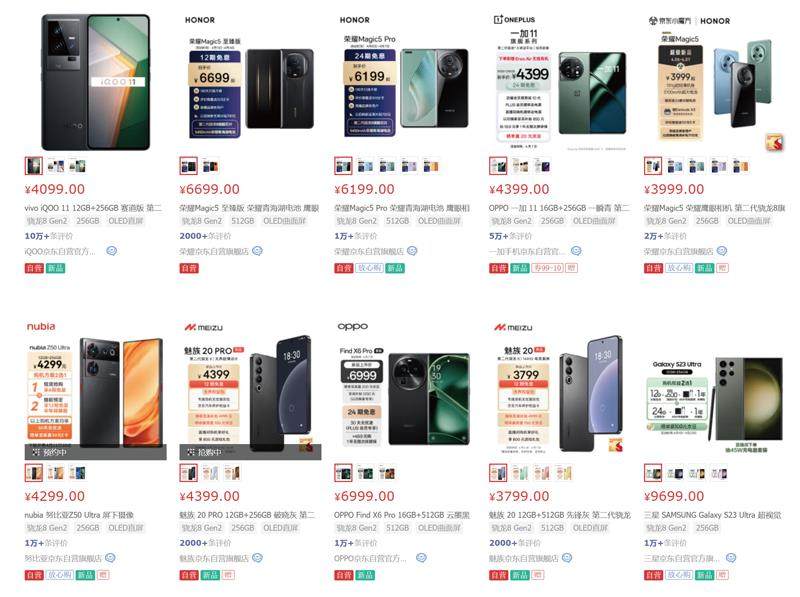The width and height of the screenshot is (800, 597).
Task: Click chat icon beside Samsung JD store
Action: tap(731, 558)
